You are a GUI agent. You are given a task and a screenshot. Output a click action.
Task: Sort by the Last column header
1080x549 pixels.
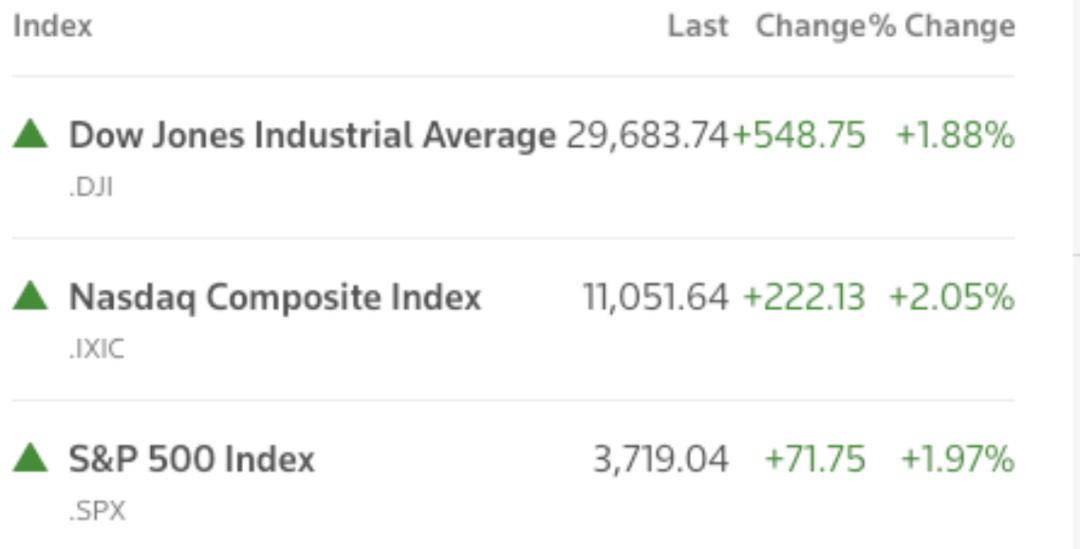click(x=698, y=26)
